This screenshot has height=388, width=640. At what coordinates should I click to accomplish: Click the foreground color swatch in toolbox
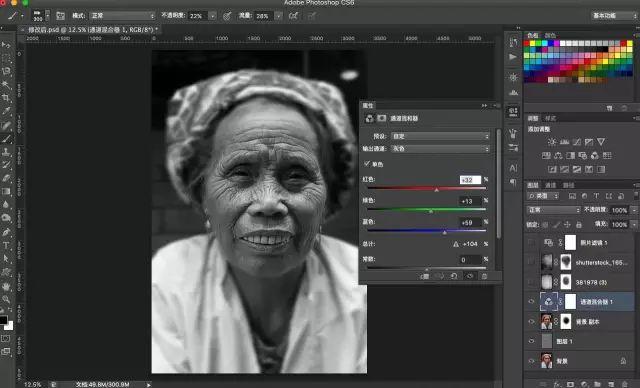3,319
